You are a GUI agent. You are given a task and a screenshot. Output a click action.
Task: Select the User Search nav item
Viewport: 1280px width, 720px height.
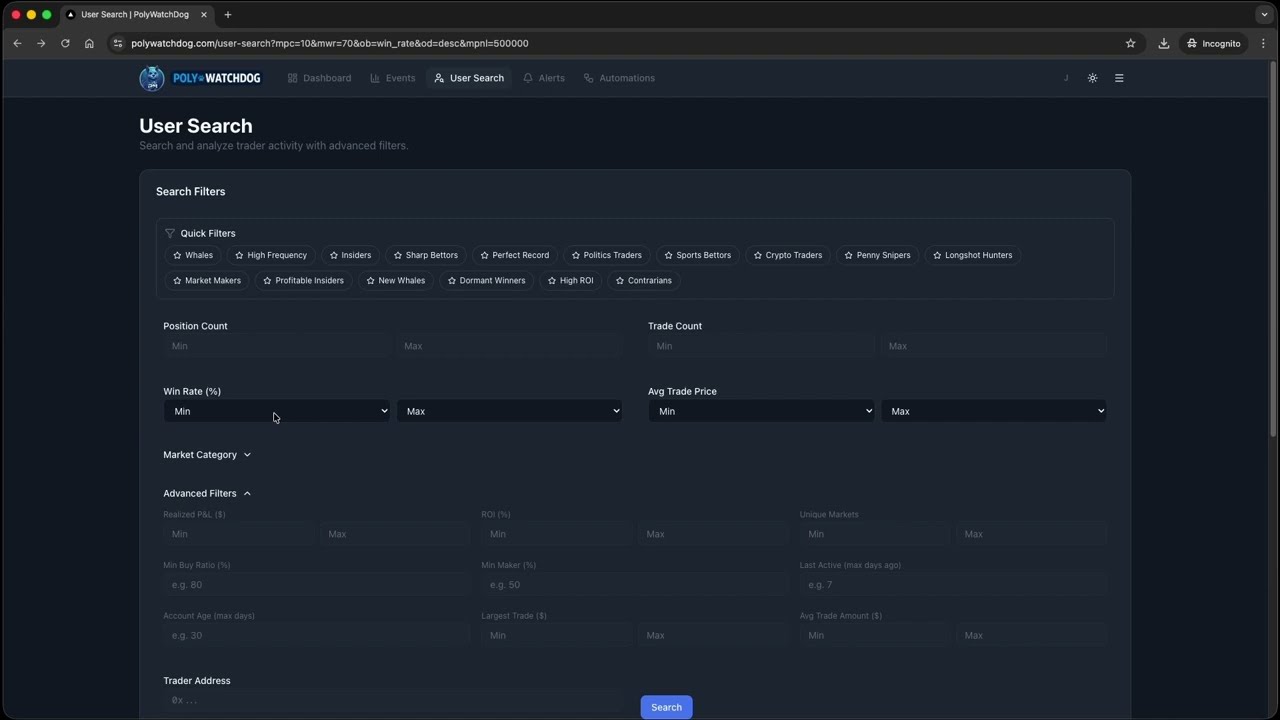pyautogui.click(x=469, y=78)
